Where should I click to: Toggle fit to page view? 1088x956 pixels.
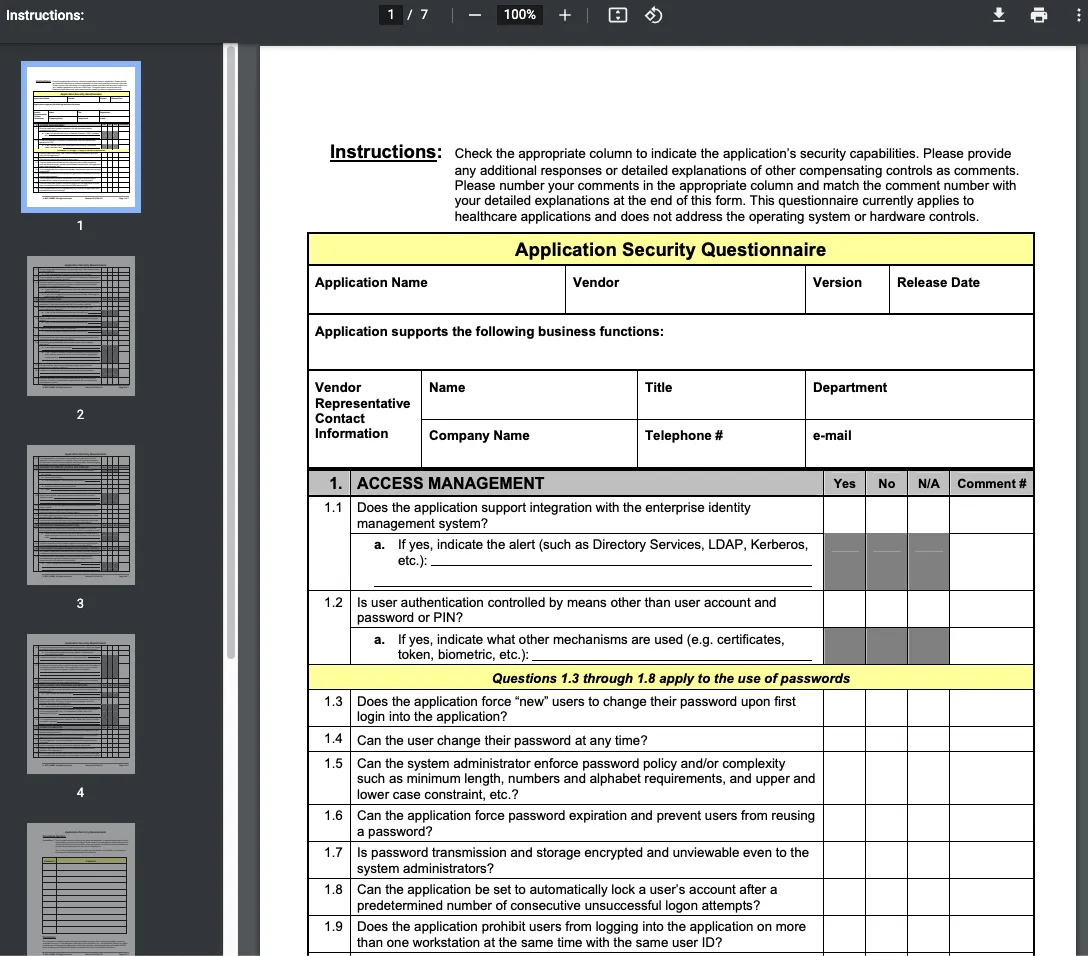618,15
